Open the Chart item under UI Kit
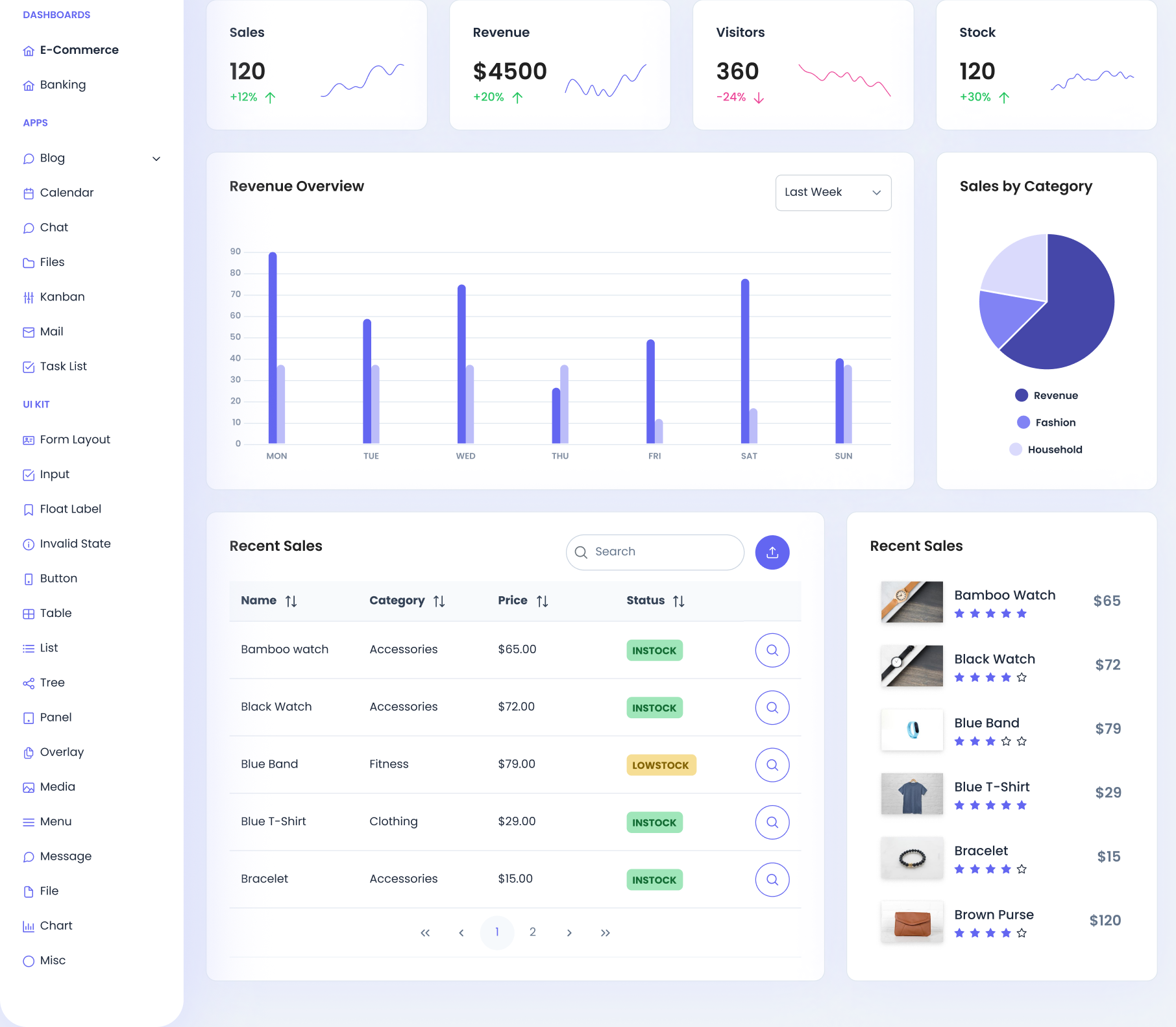This screenshot has height=1027, width=1176. coord(55,925)
